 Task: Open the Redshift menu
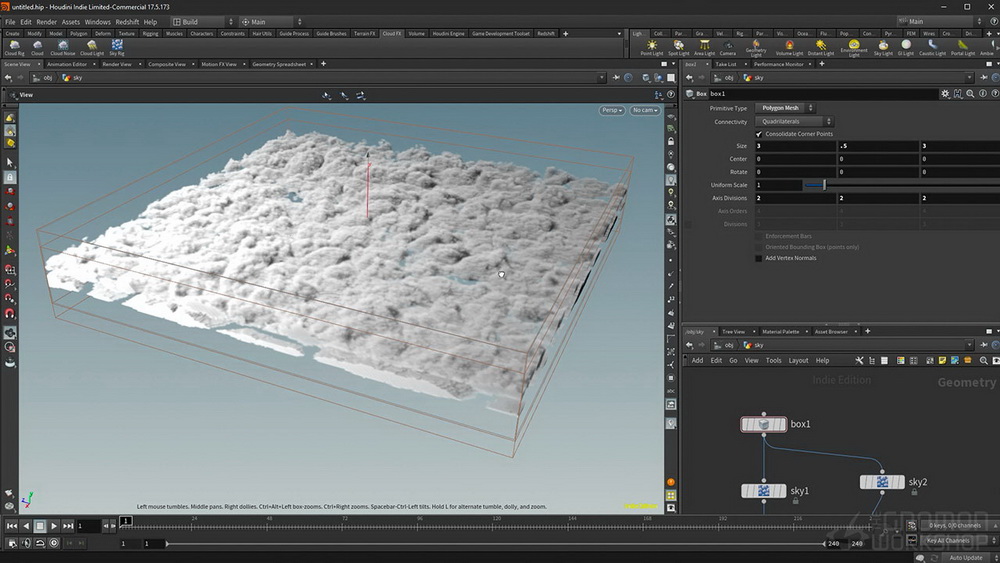(x=127, y=22)
